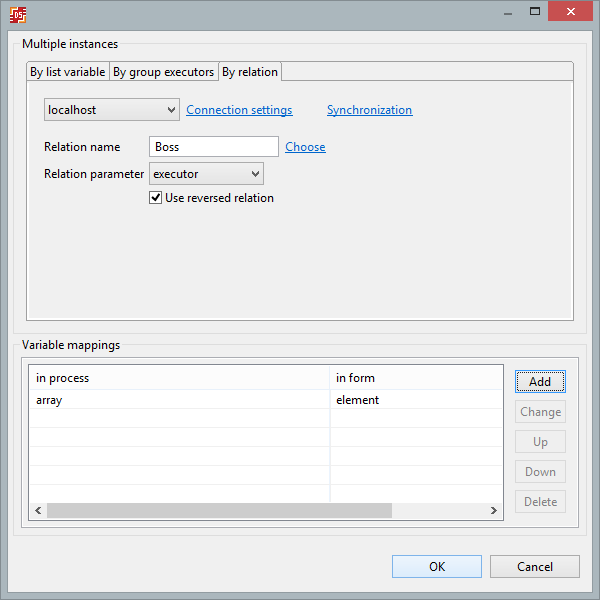This screenshot has height=600, width=600.
Task: Click into the Relation name field
Action: (213, 147)
